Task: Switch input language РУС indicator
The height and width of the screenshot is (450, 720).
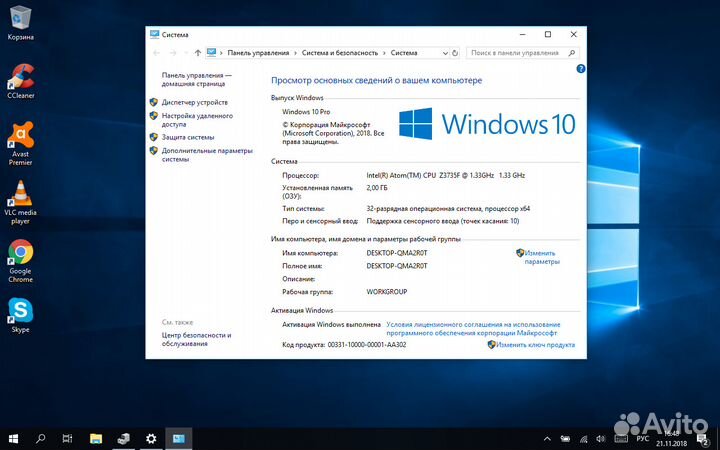Action: pyautogui.click(x=643, y=439)
